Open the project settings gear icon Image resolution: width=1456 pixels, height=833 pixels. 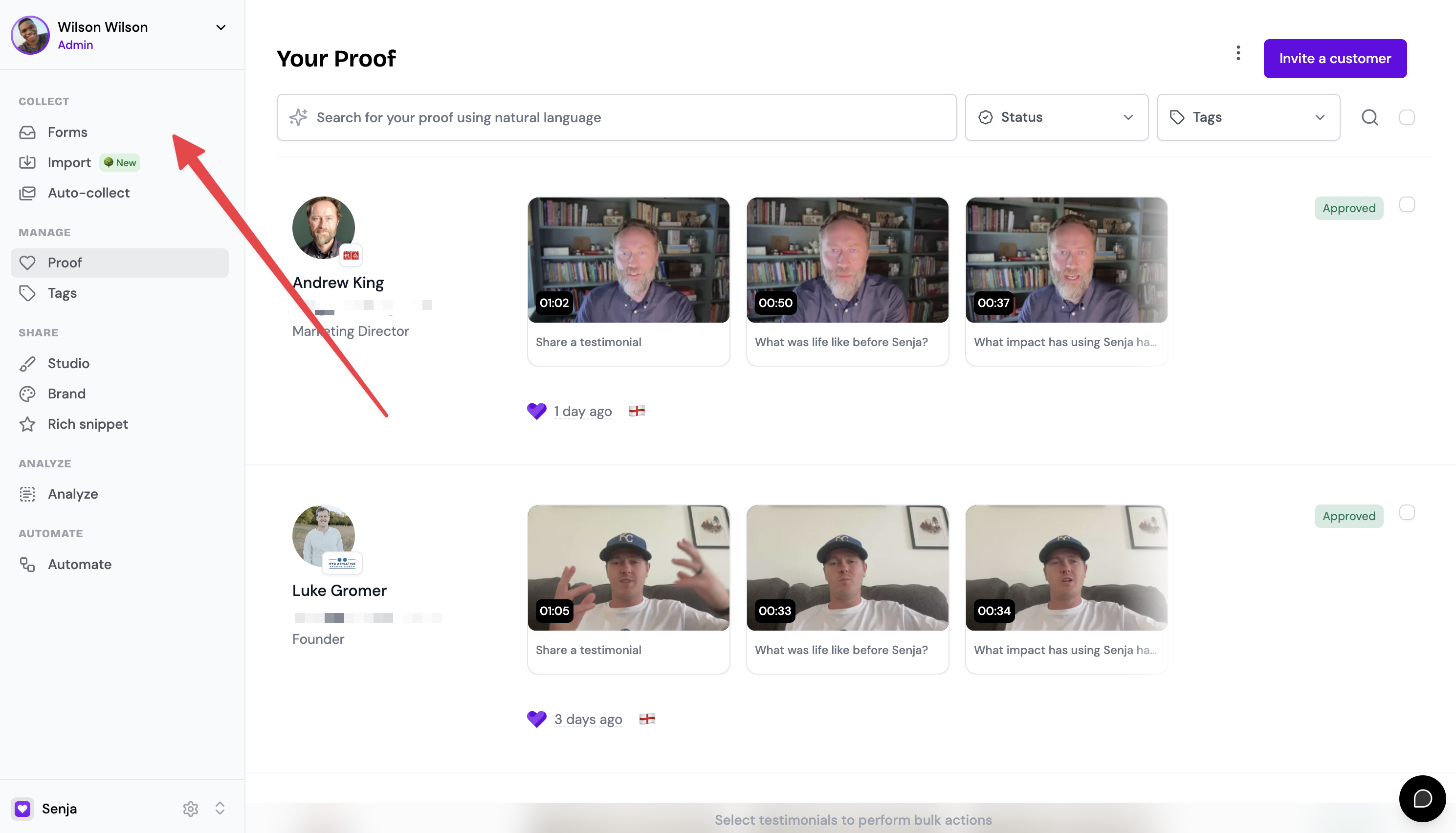191,809
